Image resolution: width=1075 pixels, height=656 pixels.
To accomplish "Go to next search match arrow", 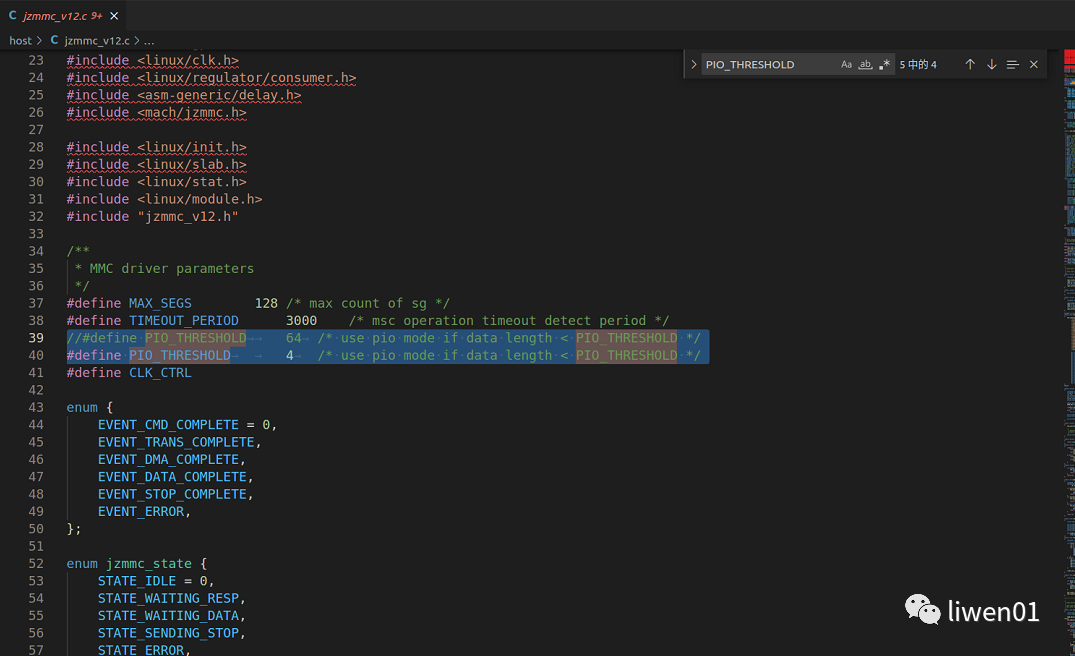I will click(x=991, y=64).
